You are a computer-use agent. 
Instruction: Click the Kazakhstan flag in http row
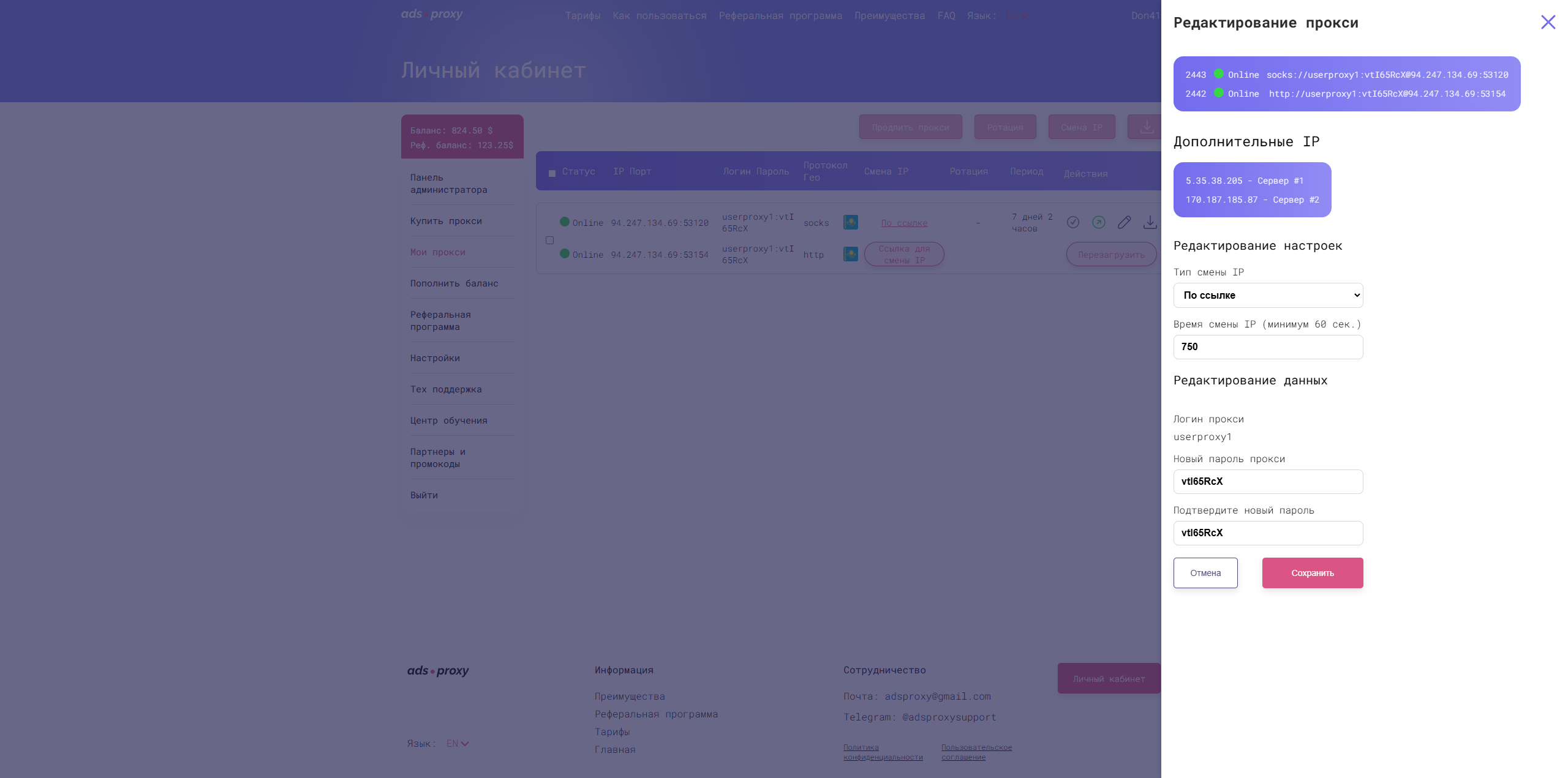pos(850,254)
